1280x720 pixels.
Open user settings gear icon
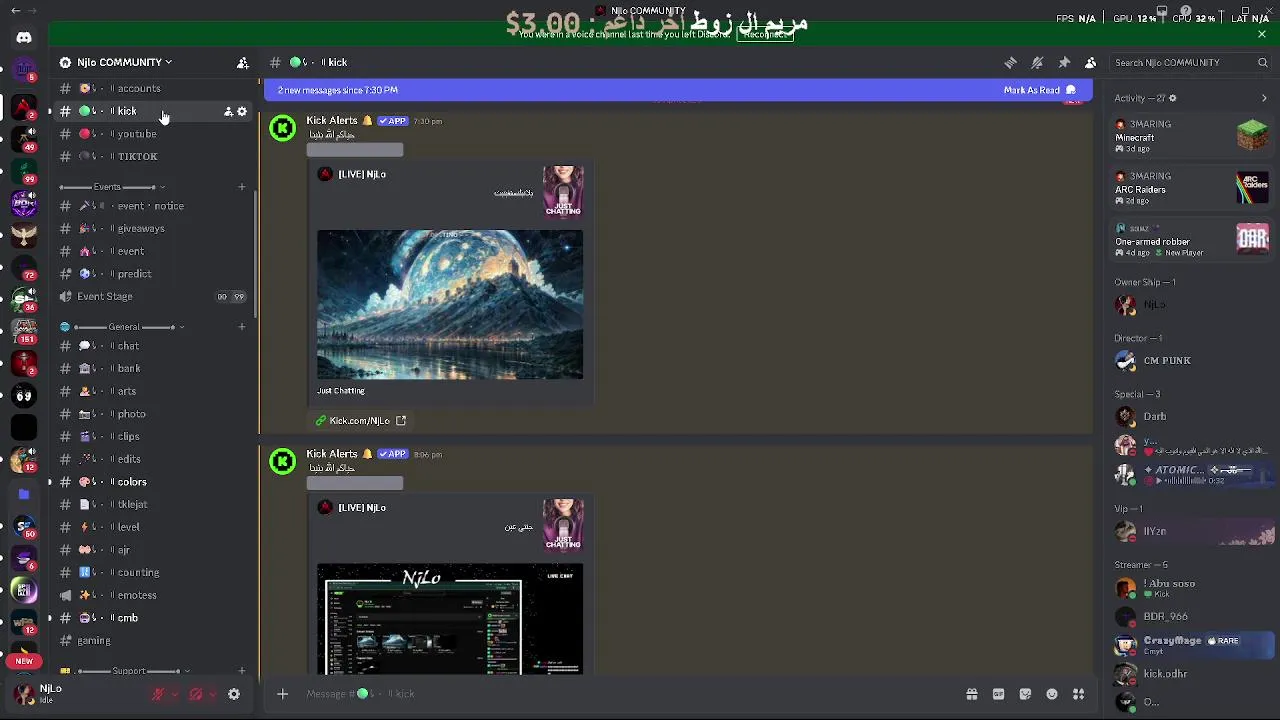(234, 694)
